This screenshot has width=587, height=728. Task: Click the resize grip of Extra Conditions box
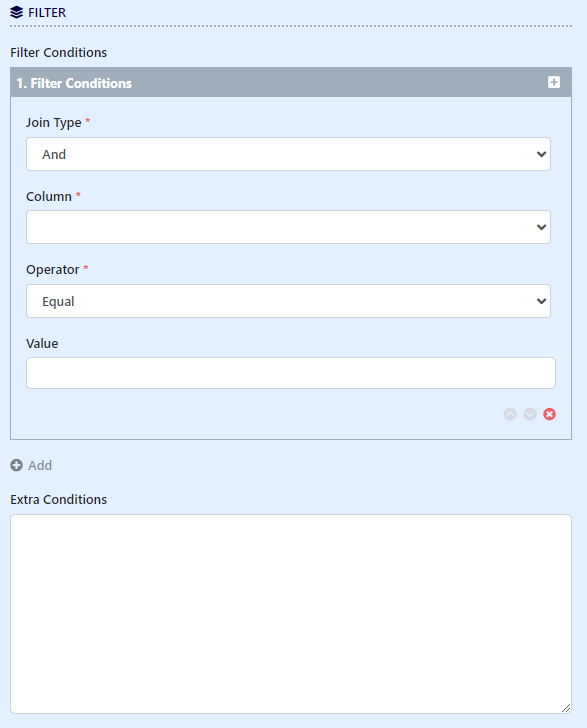566,708
